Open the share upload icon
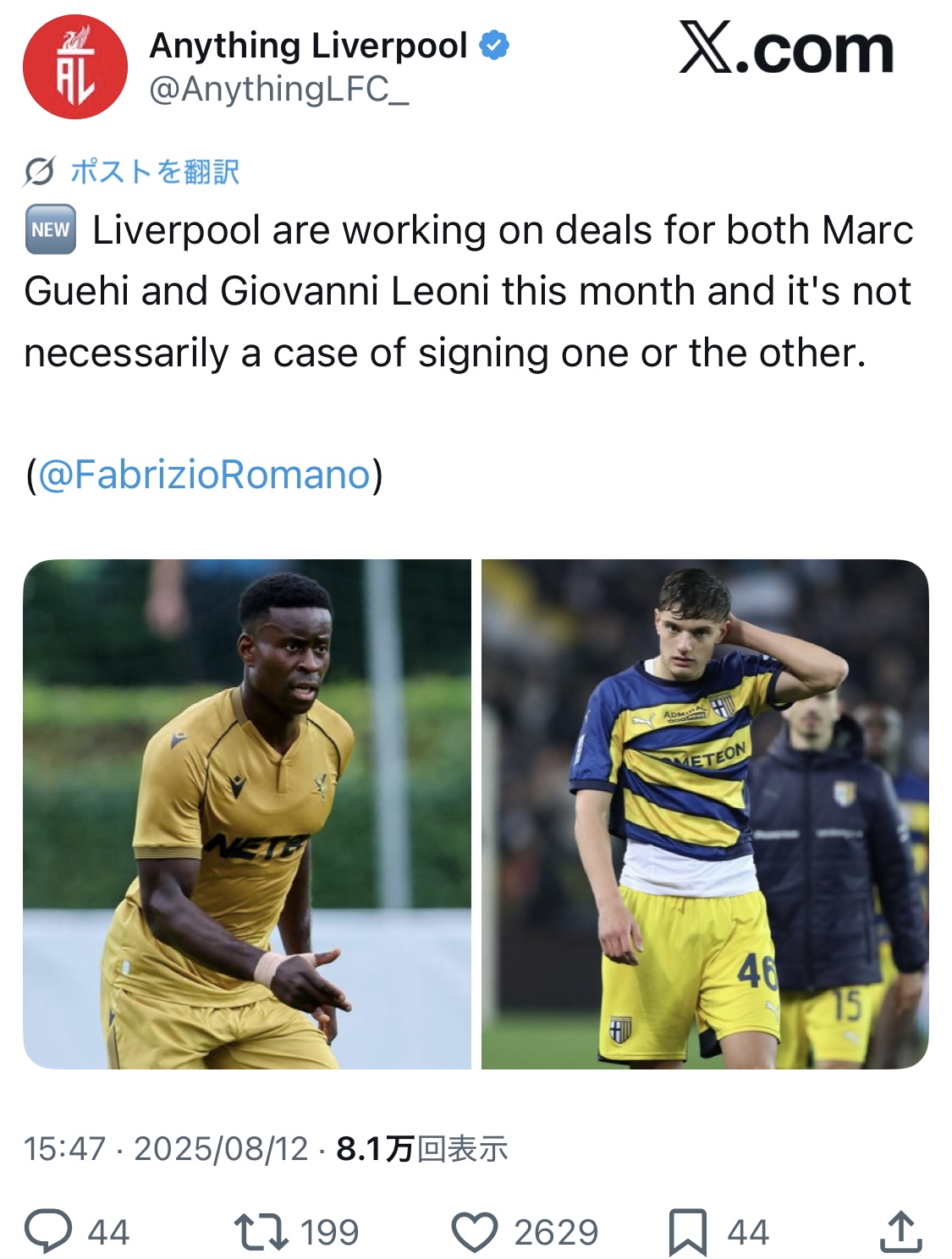Image resolution: width=952 pixels, height=1259 pixels. 900,1231
